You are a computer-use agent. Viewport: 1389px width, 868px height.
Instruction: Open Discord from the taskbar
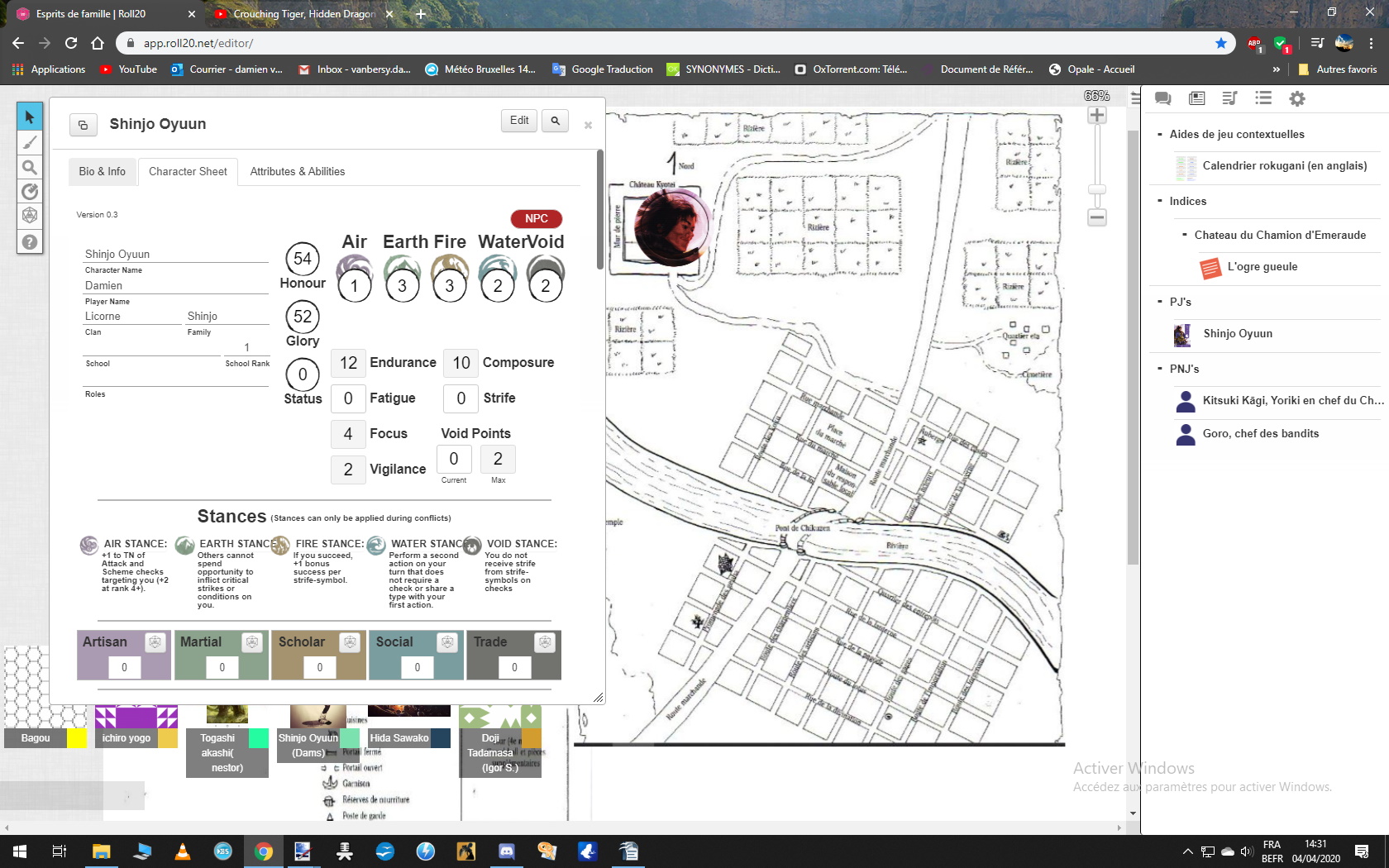click(x=506, y=851)
